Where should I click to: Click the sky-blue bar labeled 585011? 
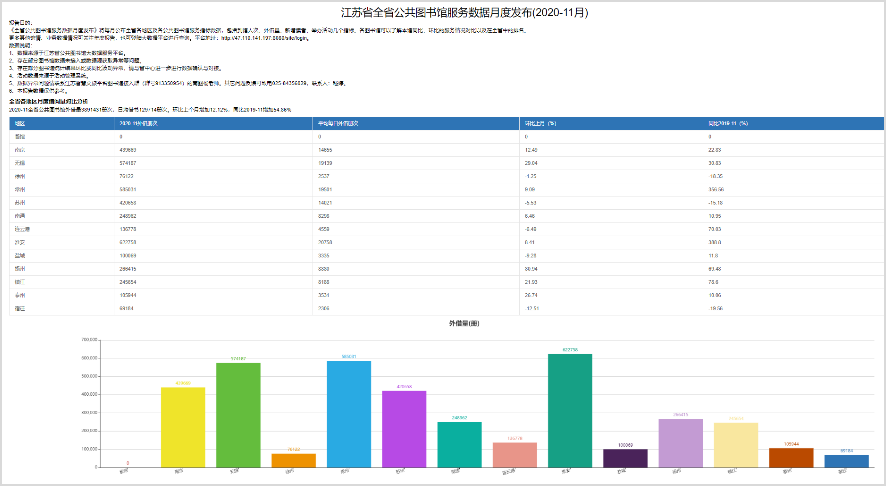coord(349,413)
